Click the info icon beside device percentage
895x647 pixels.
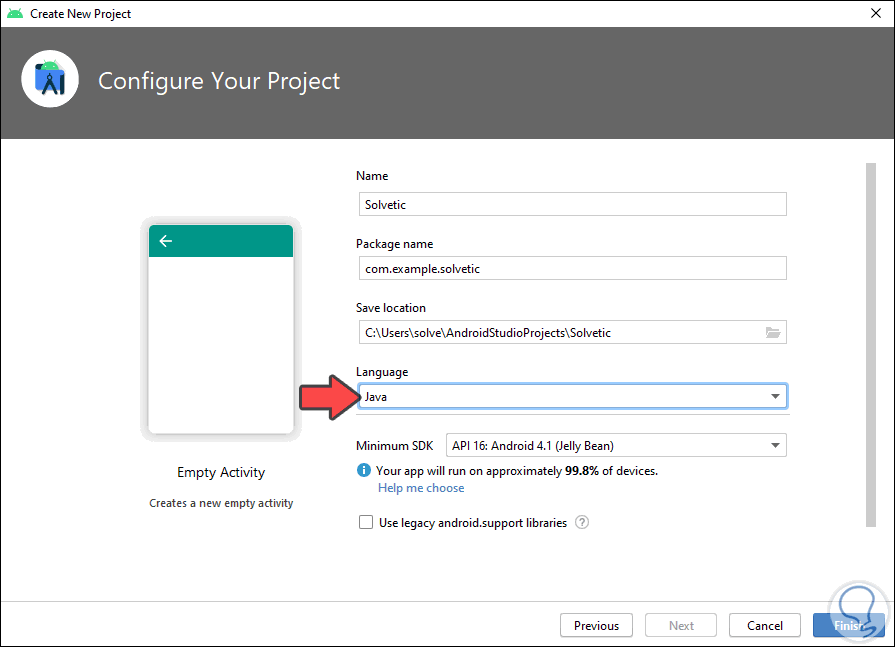pyautogui.click(x=363, y=470)
